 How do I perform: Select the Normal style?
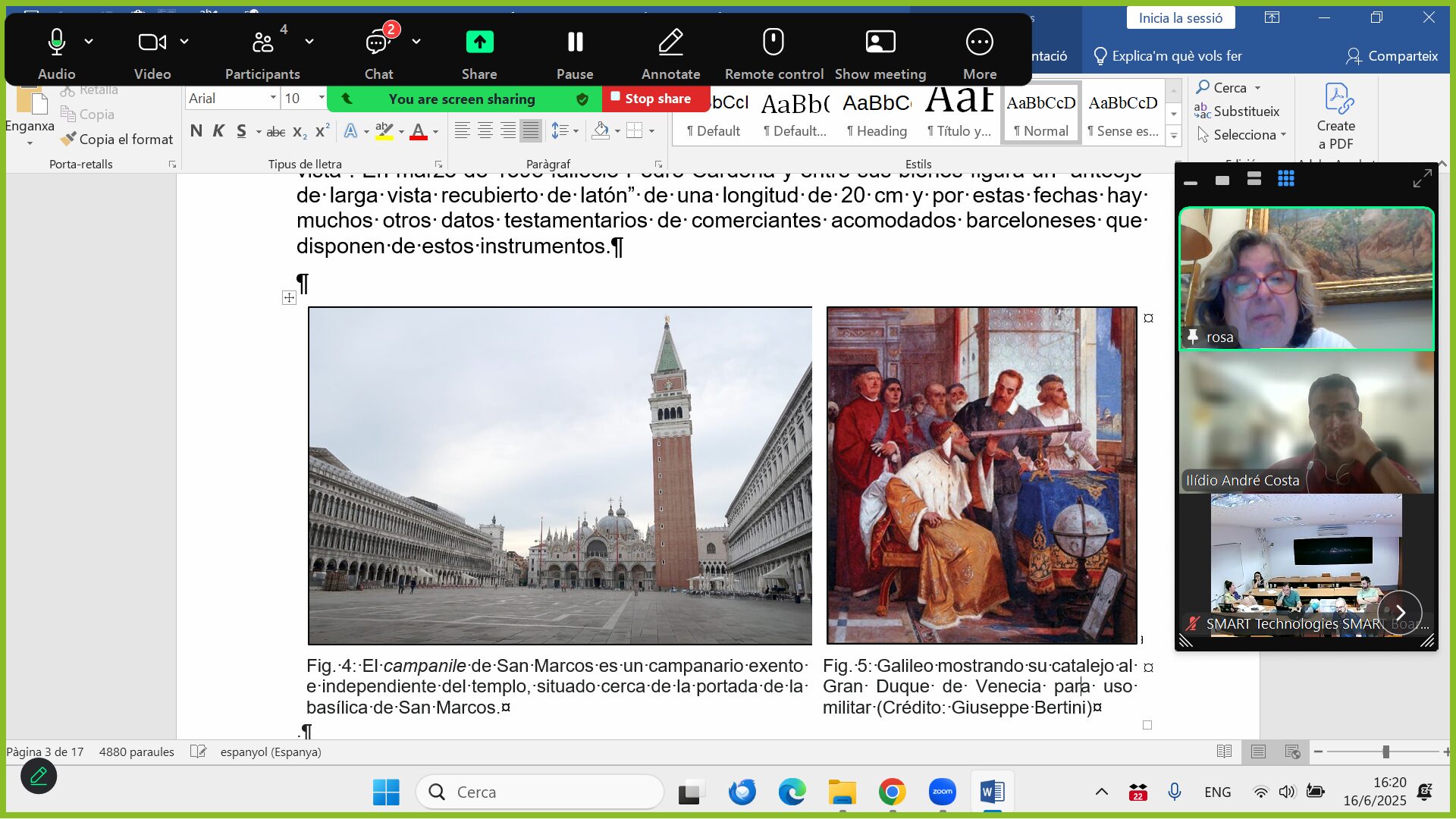tap(1041, 114)
